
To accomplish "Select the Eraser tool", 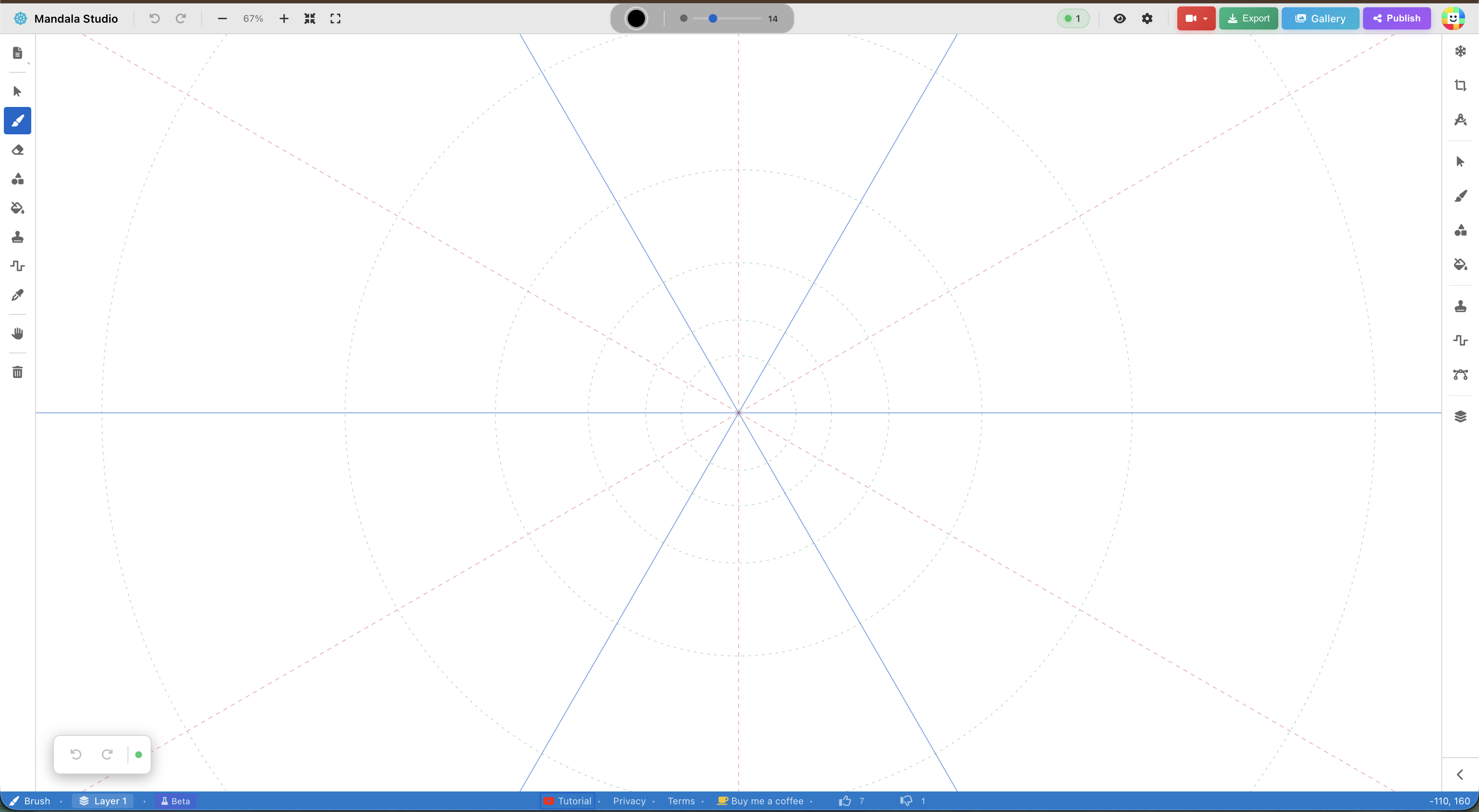I will click(17, 150).
